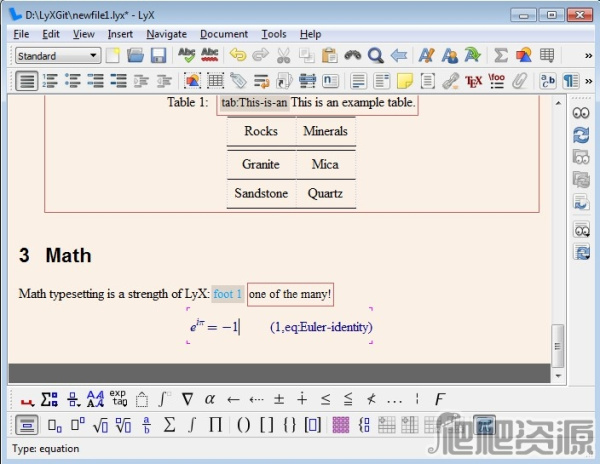Click the foot 1 footnote inset

coord(228,294)
